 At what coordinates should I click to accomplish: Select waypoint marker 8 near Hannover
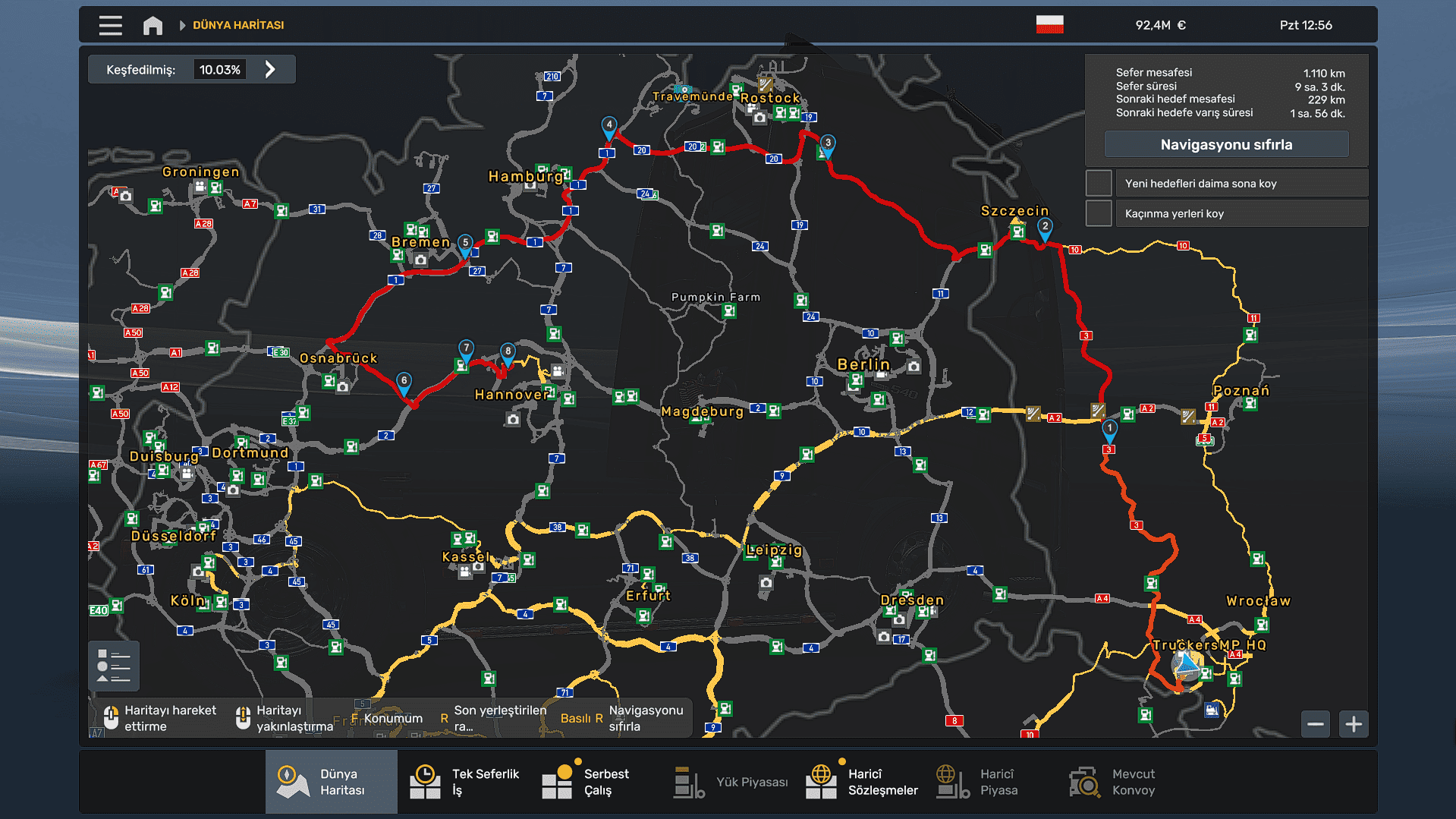coord(508,353)
